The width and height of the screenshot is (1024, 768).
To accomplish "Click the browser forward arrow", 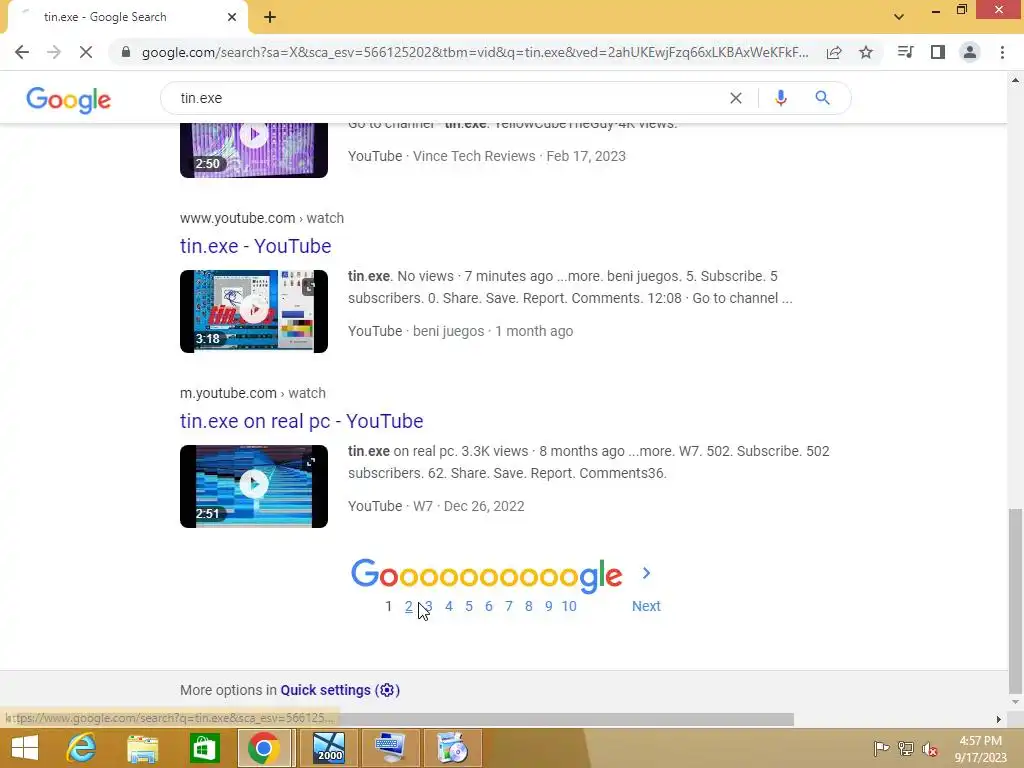I will click(54, 52).
